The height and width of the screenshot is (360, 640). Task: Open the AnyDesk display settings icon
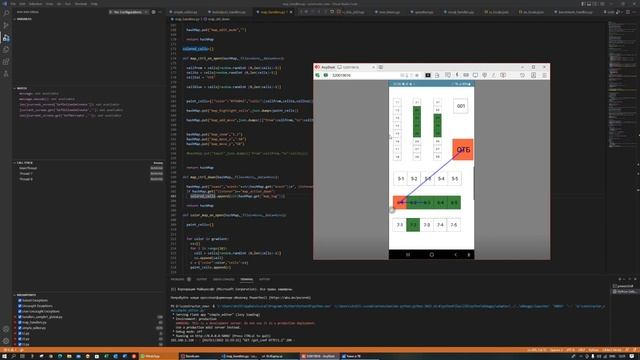[x=475, y=75]
